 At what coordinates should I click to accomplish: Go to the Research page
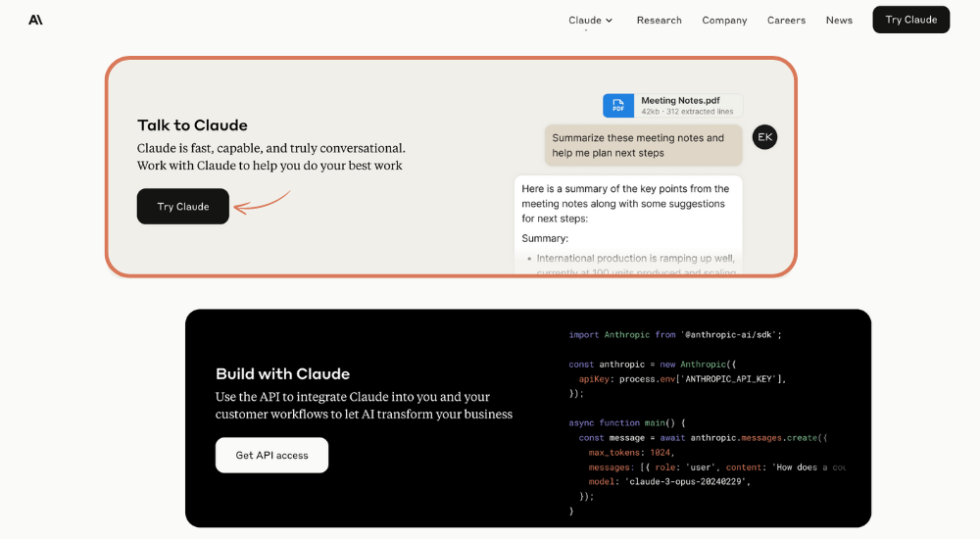click(659, 20)
